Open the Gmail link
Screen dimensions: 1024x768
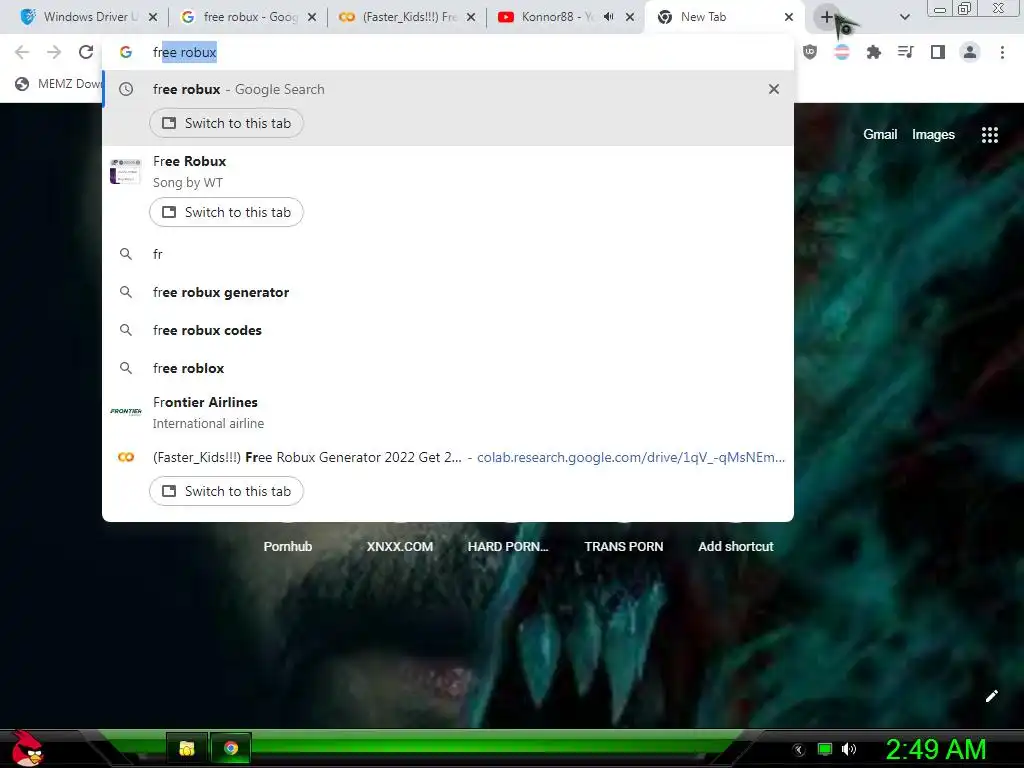tap(880, 135)
